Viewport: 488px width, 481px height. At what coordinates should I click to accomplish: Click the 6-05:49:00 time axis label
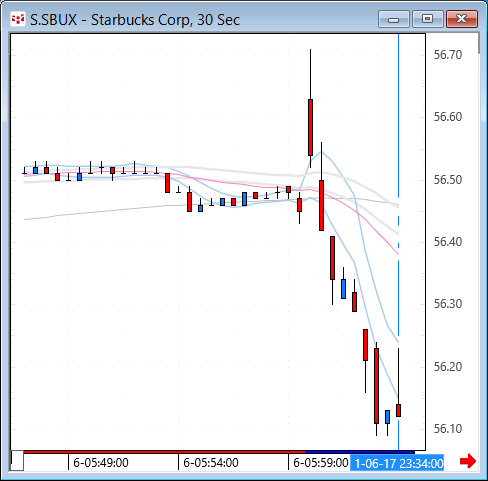(x=101, y=463)
